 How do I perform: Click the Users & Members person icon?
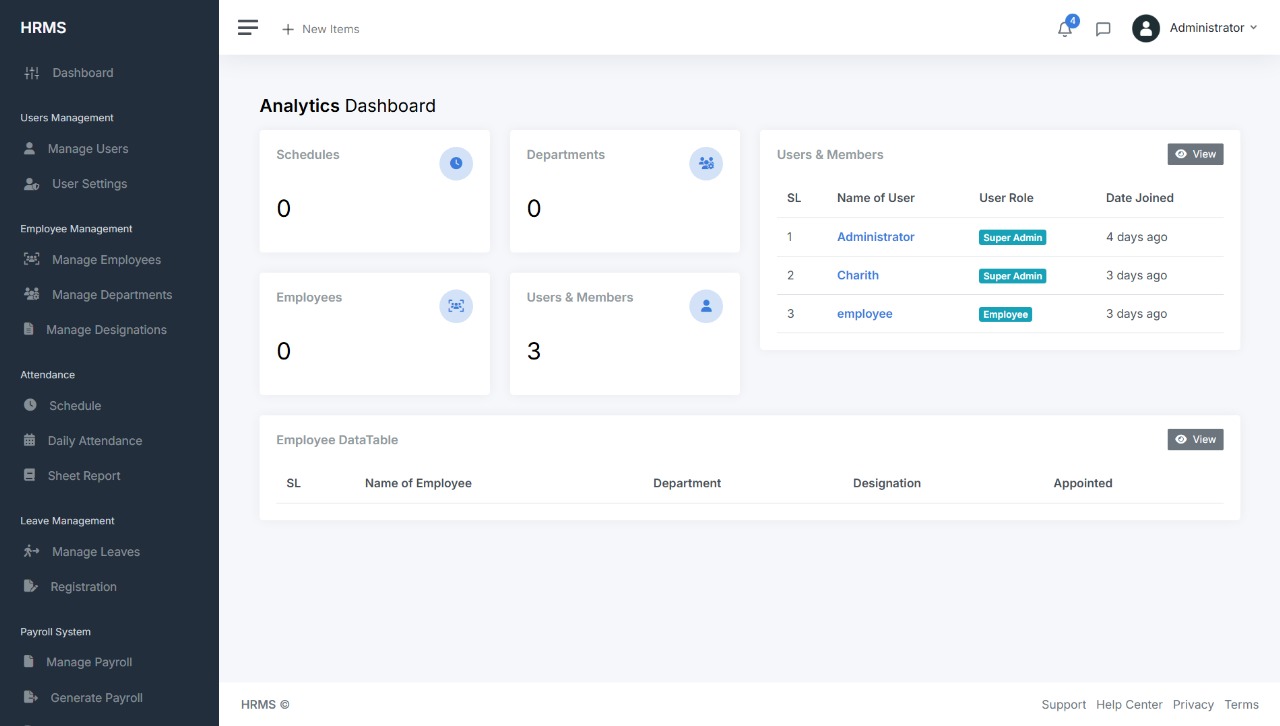(706, 306)
